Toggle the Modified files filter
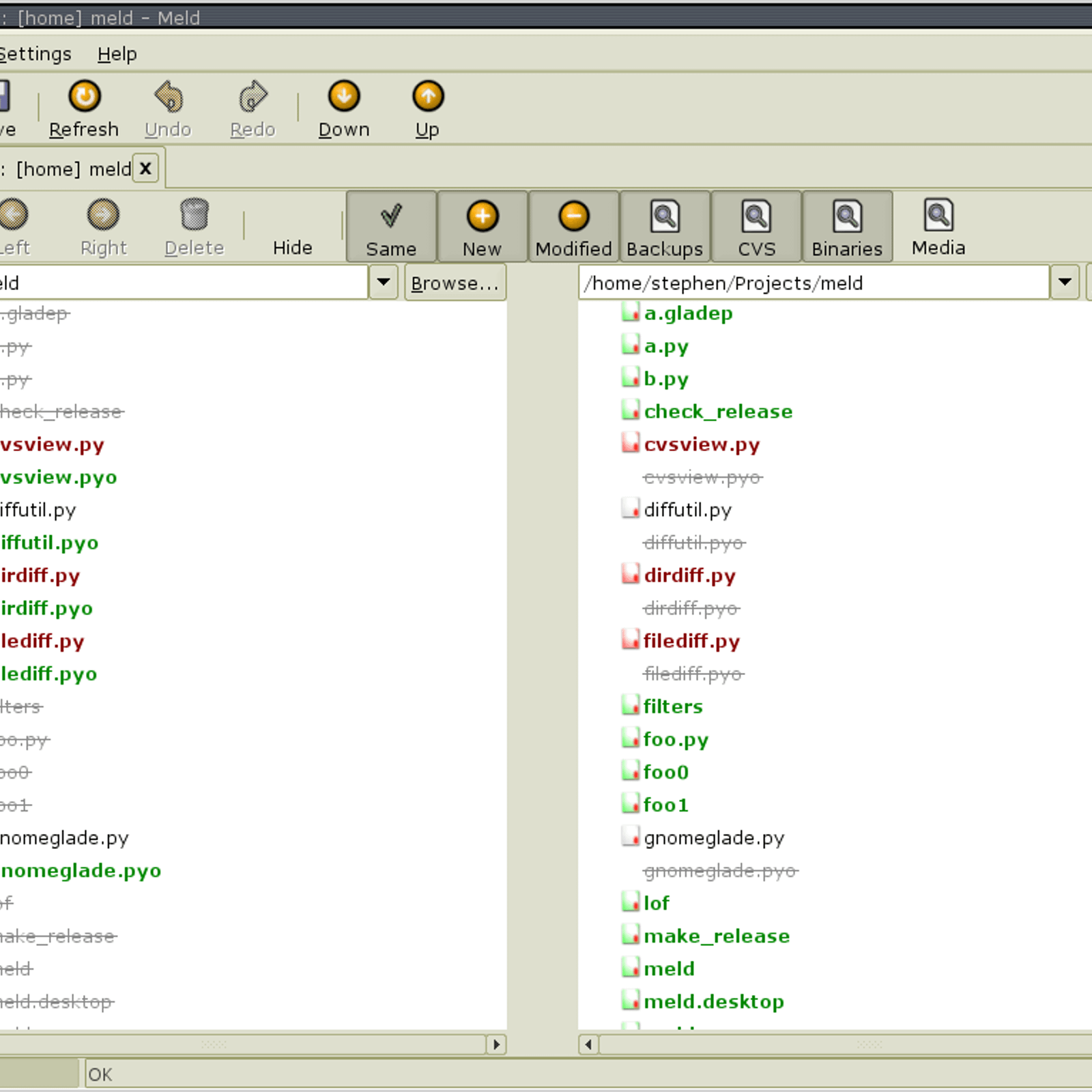This screenshot has width=1092, height=1092. 574,227
